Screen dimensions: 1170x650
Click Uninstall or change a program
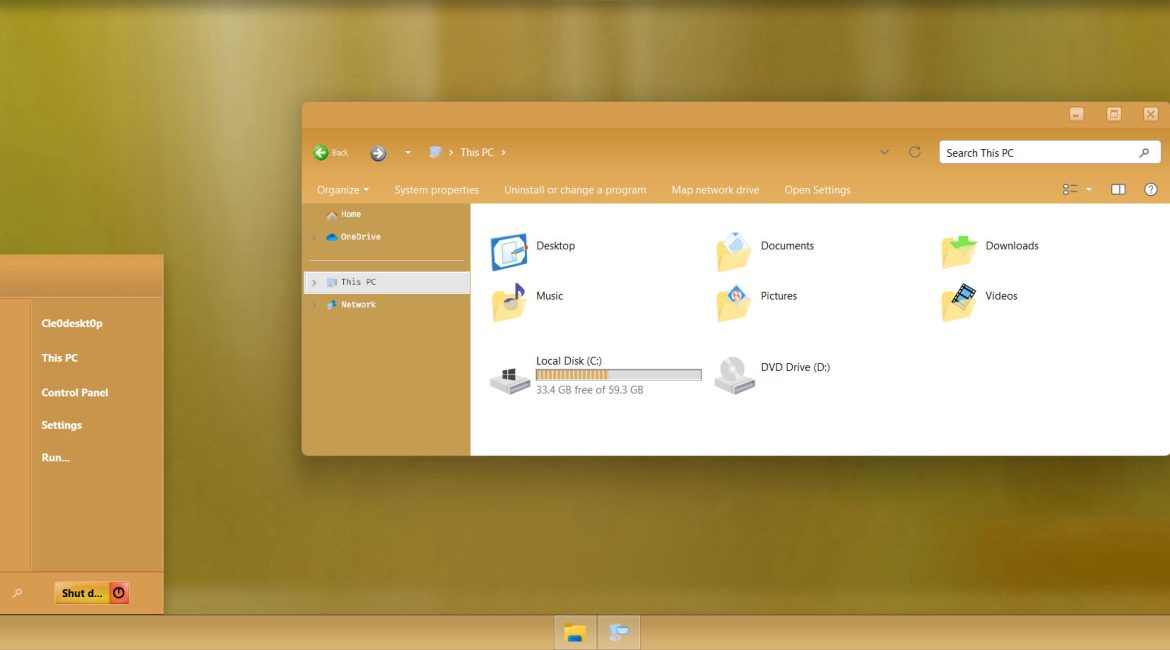575,190
